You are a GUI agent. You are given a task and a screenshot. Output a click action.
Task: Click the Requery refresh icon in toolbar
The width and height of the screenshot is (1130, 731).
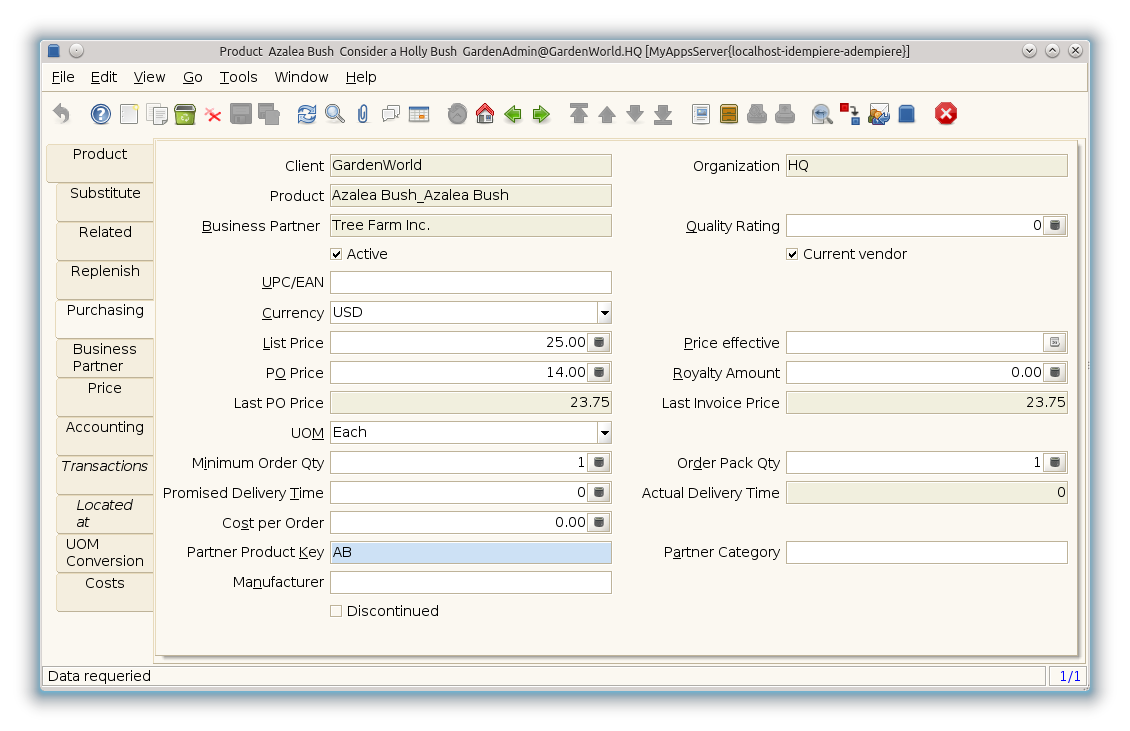(x=307, y=114)
